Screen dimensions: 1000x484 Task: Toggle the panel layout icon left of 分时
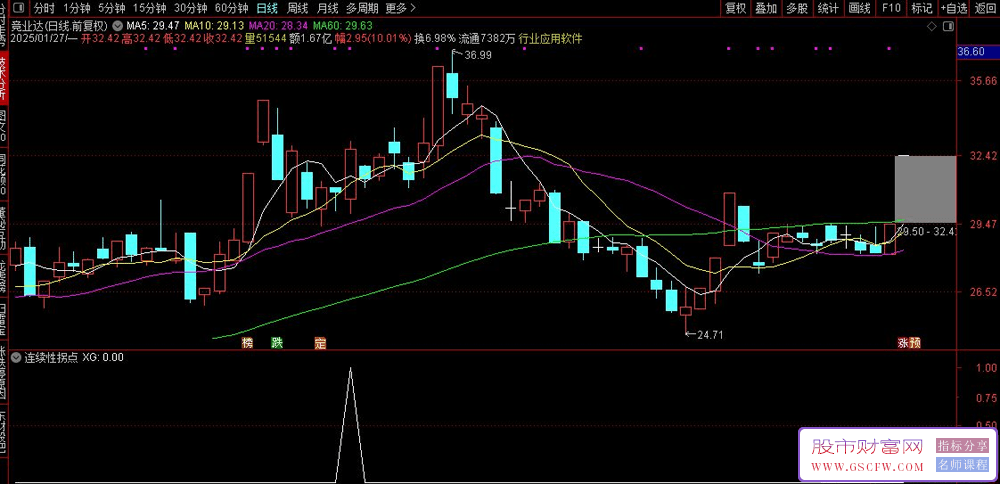tap(19, 8)
